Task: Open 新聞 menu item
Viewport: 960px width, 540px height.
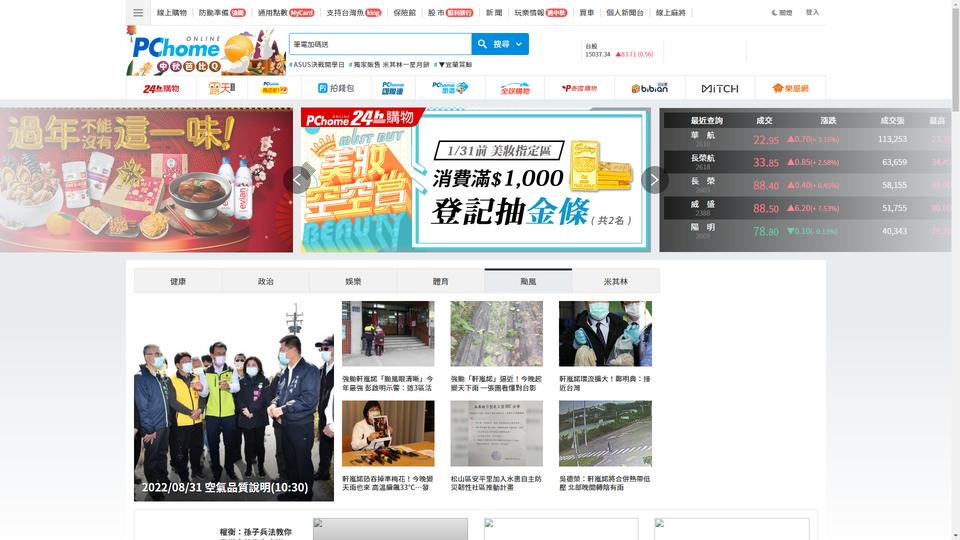Action: pos(494,12)
